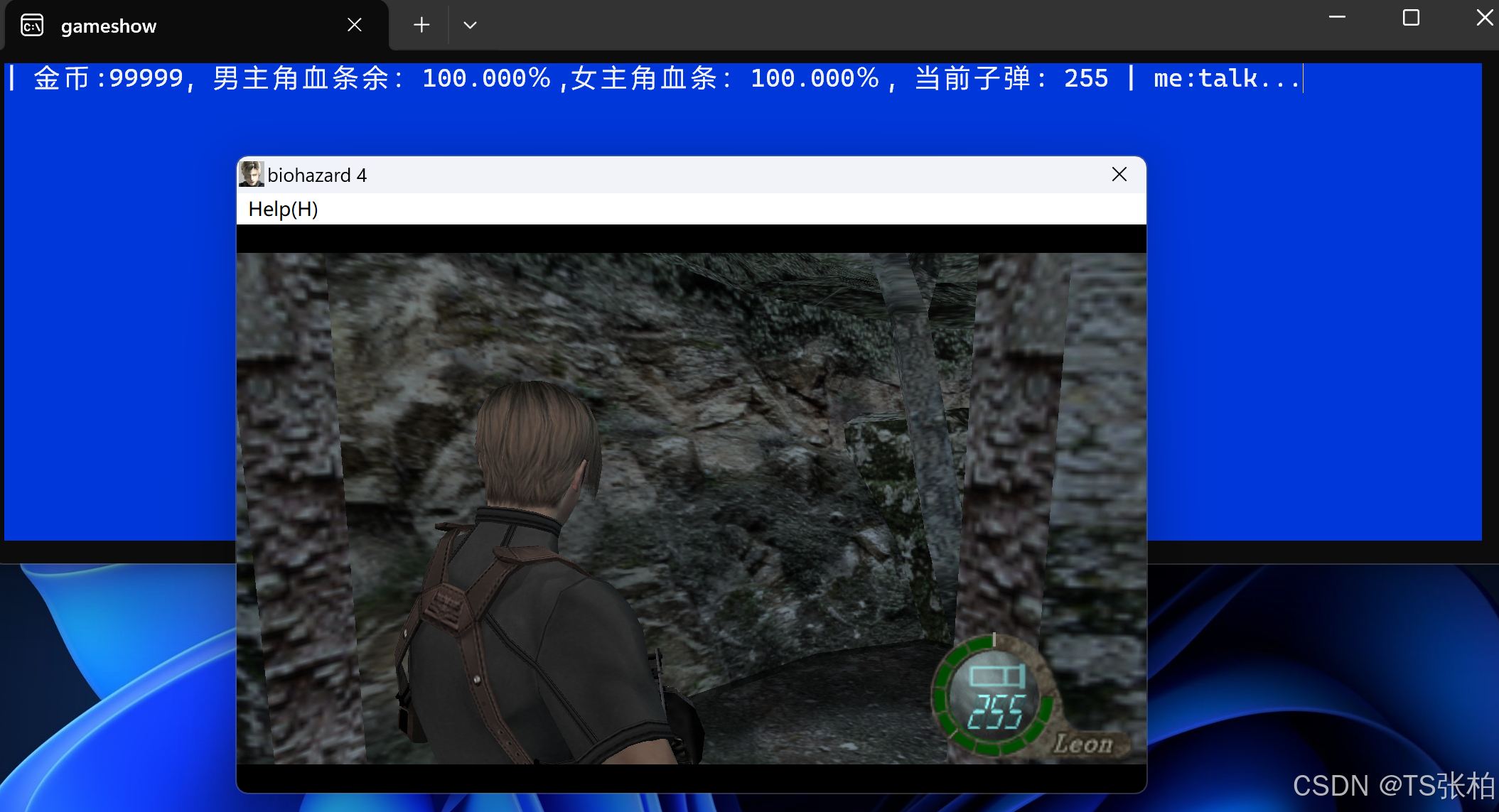Click the Leon name label in HUD

[x=1082, y=744]
